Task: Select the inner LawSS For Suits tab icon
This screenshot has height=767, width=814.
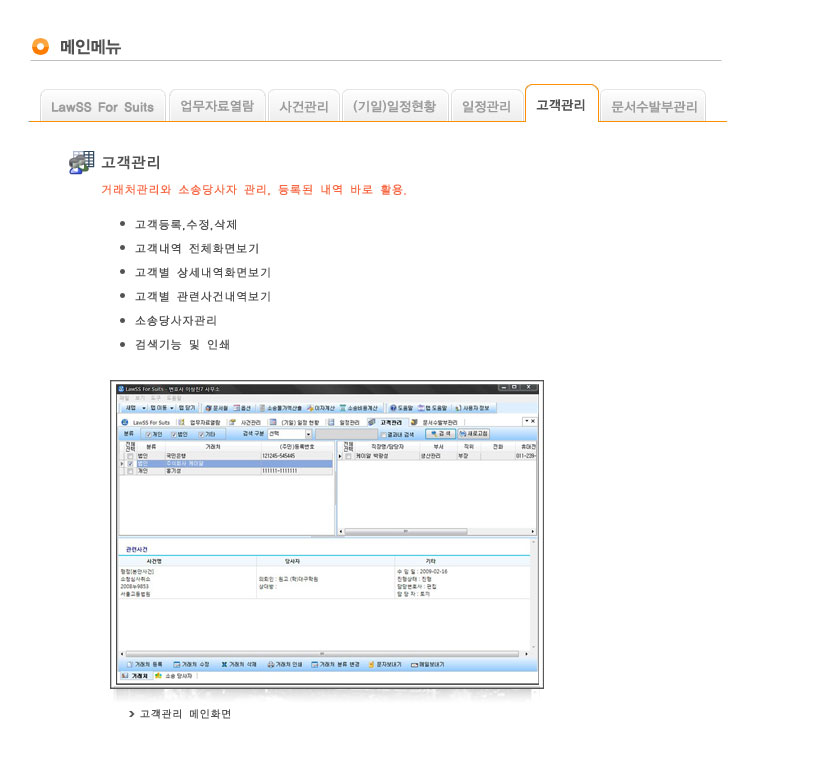Action: click(125, 422)
